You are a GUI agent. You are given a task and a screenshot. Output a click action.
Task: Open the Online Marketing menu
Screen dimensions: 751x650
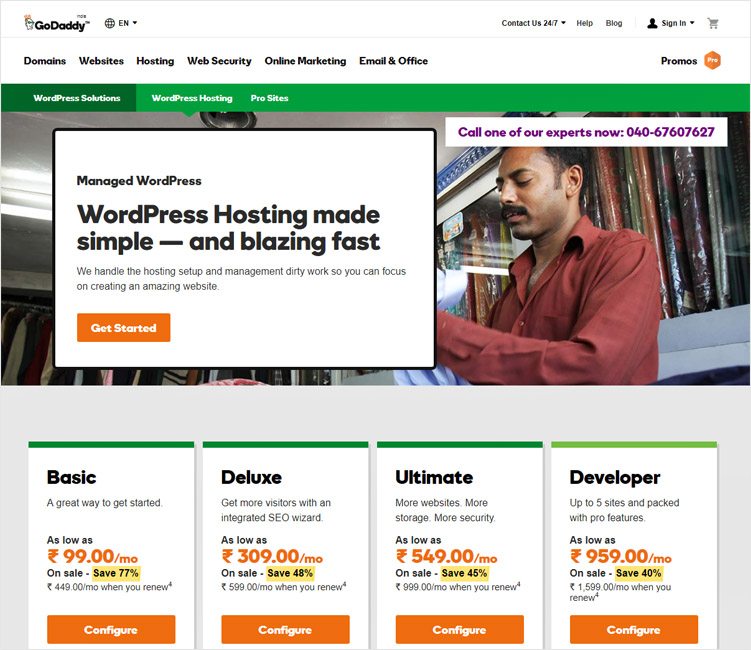pyautogui.click(x=305, y=61)
